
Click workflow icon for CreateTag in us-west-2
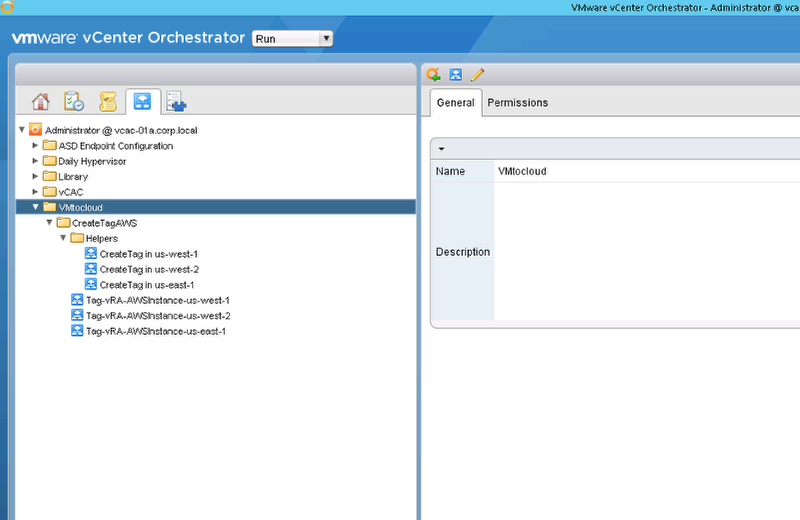91,268
